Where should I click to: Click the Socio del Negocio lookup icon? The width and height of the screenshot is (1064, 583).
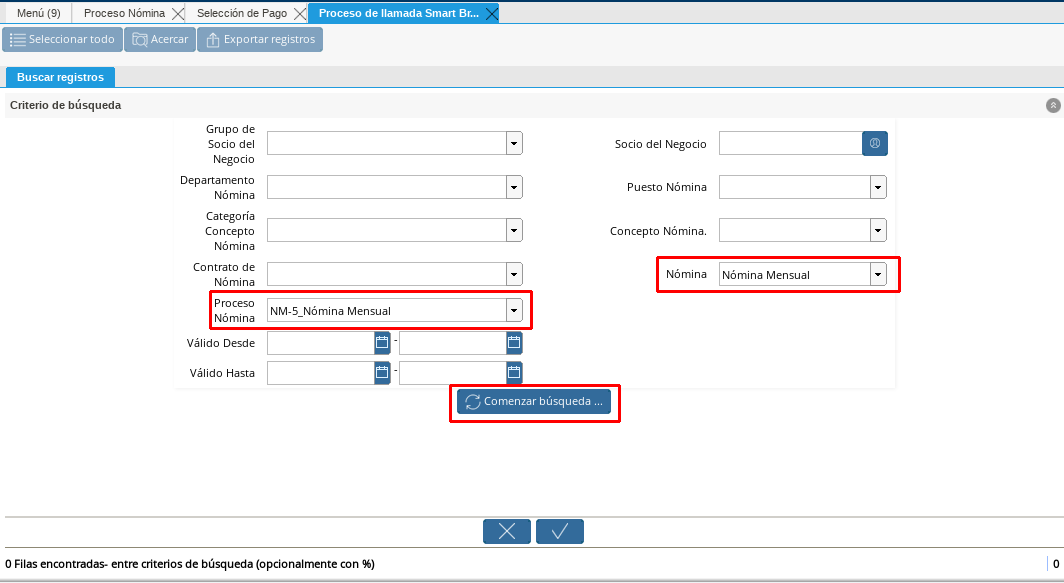875,143
